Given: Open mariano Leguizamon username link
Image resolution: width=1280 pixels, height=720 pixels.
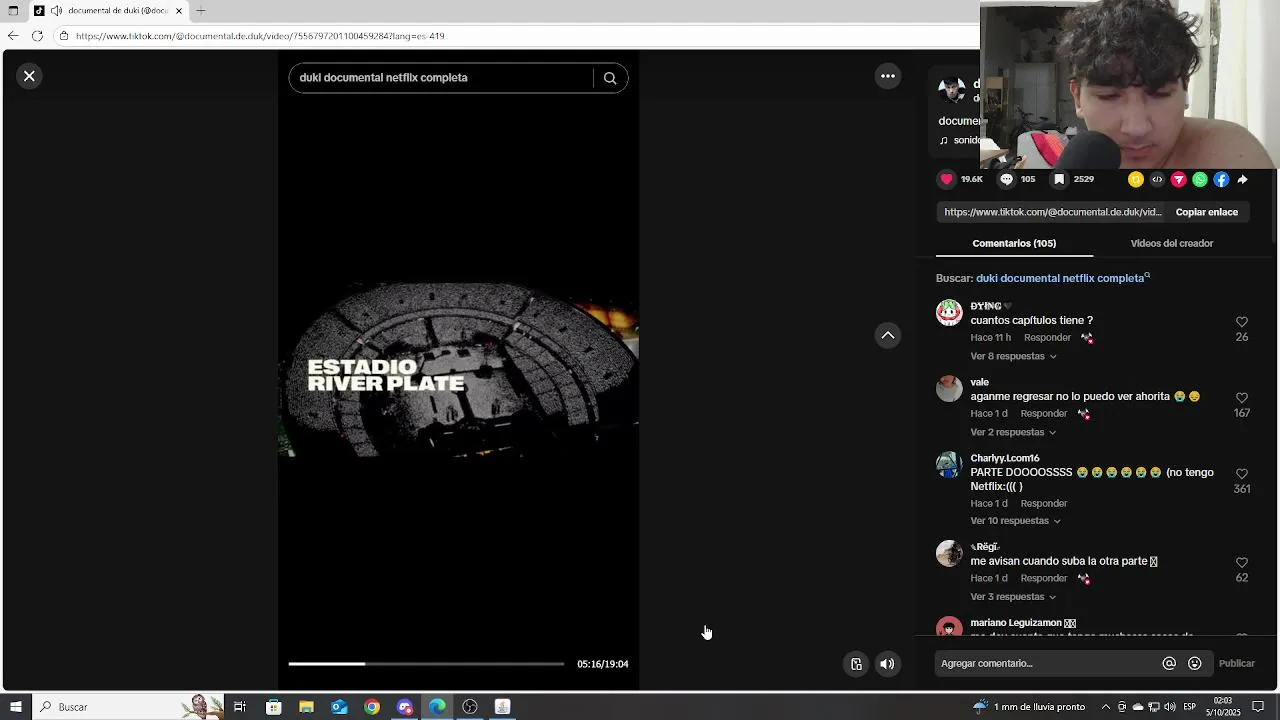Looking at the screenshot, I should point(1023,623).
